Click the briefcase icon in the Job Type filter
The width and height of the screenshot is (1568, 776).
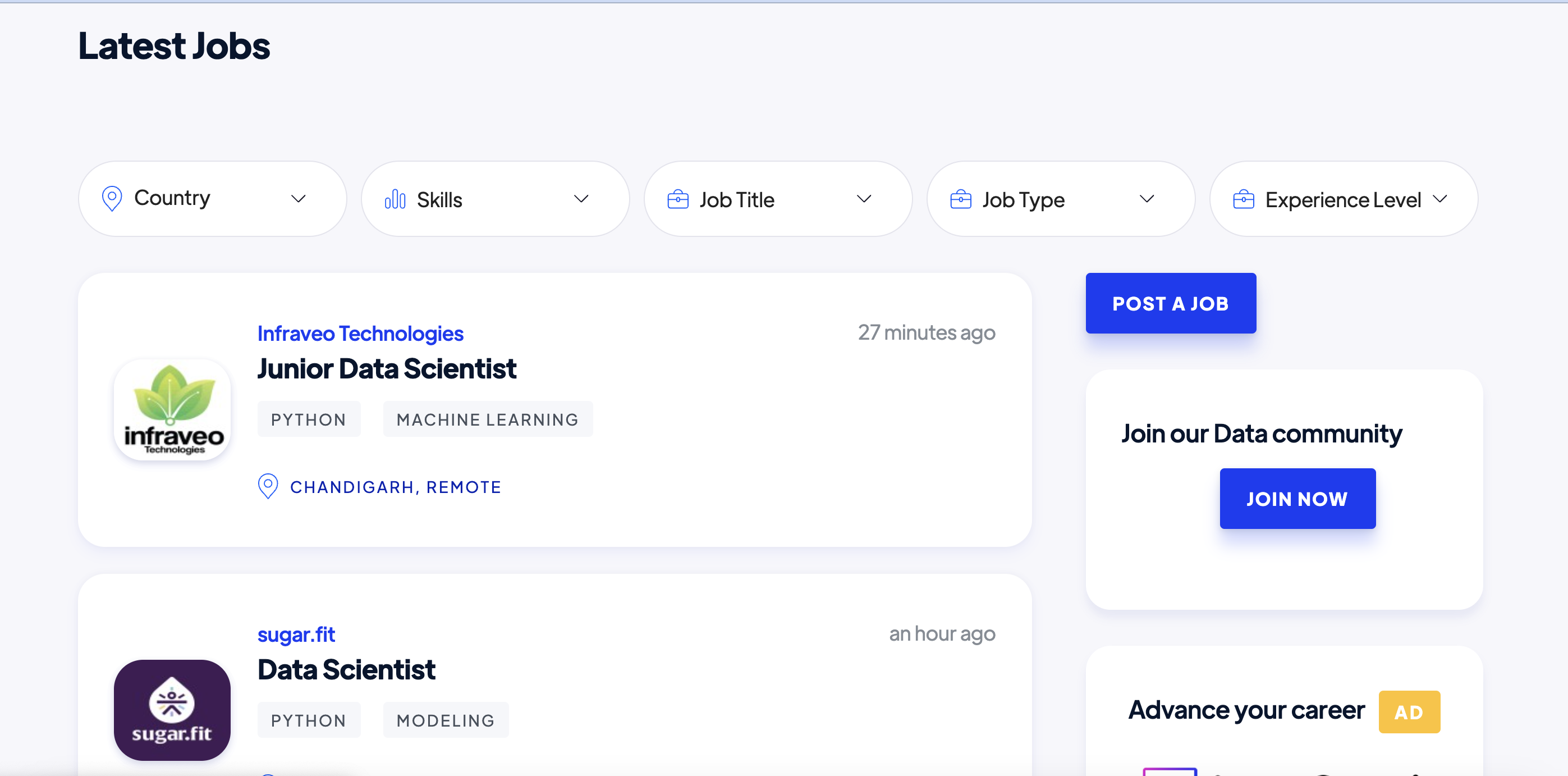point(961,199)
